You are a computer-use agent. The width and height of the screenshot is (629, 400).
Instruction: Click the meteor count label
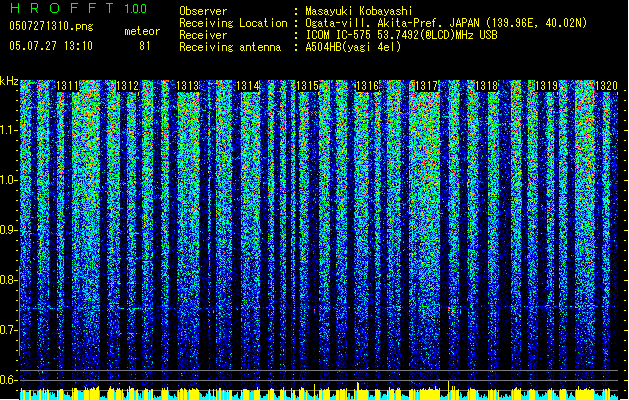[142, 31]
